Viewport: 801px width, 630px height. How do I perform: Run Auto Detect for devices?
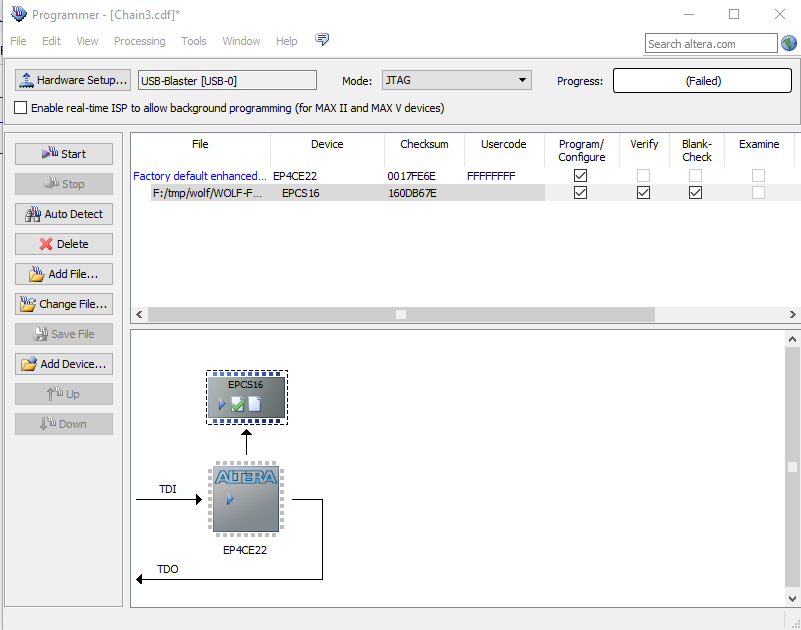(x=64, y=214)
